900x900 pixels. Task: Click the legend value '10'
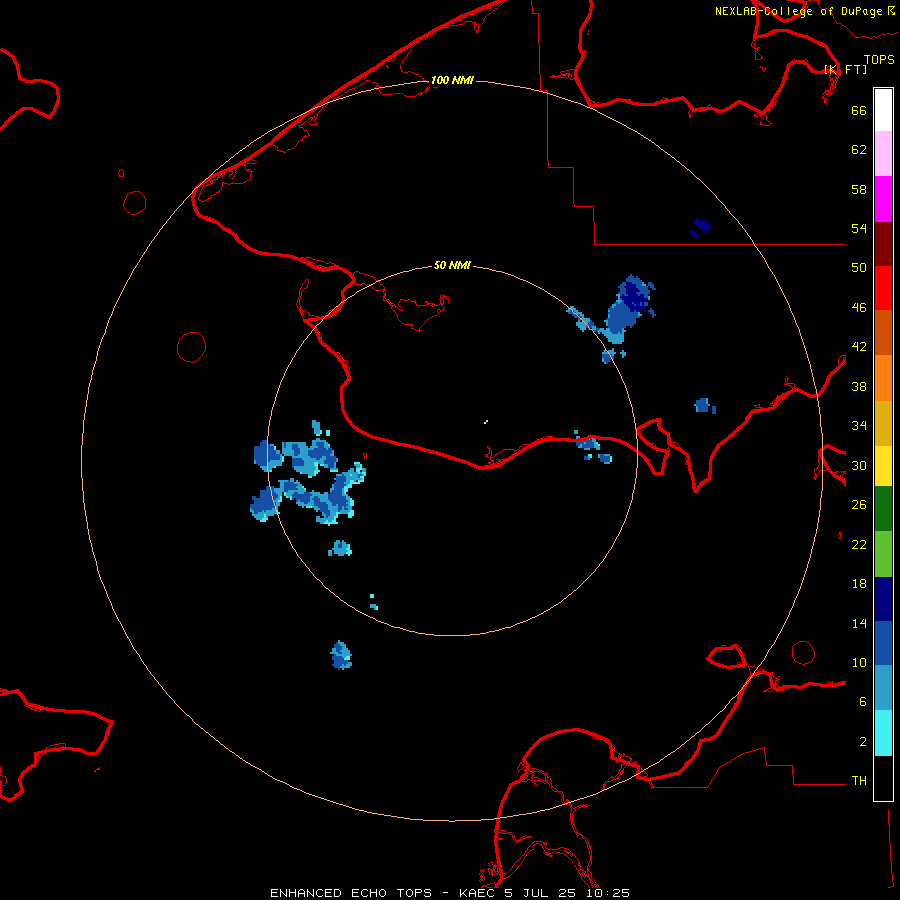click(859, 662)
